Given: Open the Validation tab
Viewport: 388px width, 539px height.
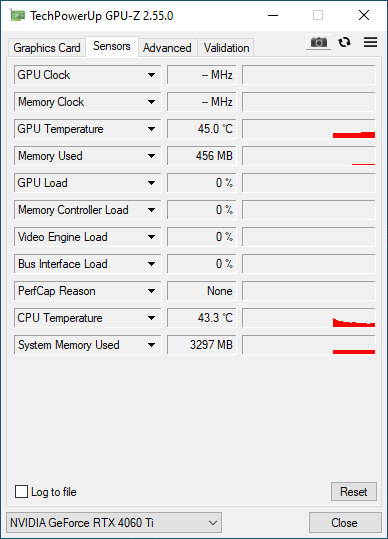Looking at the screenshot, I should tap(226, 47).
